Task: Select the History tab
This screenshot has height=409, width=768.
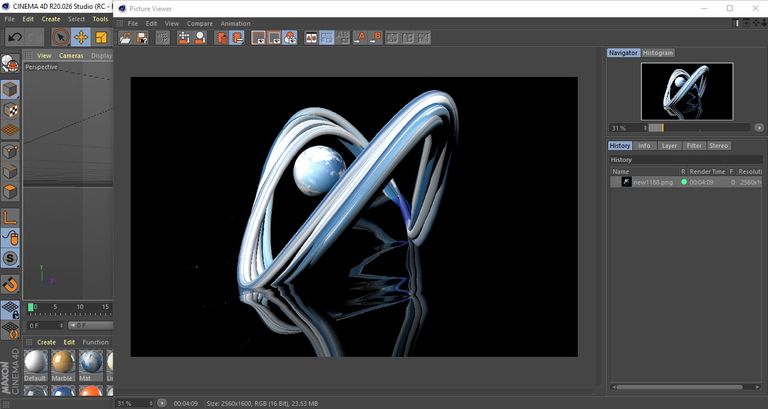Action: [620, 146]
